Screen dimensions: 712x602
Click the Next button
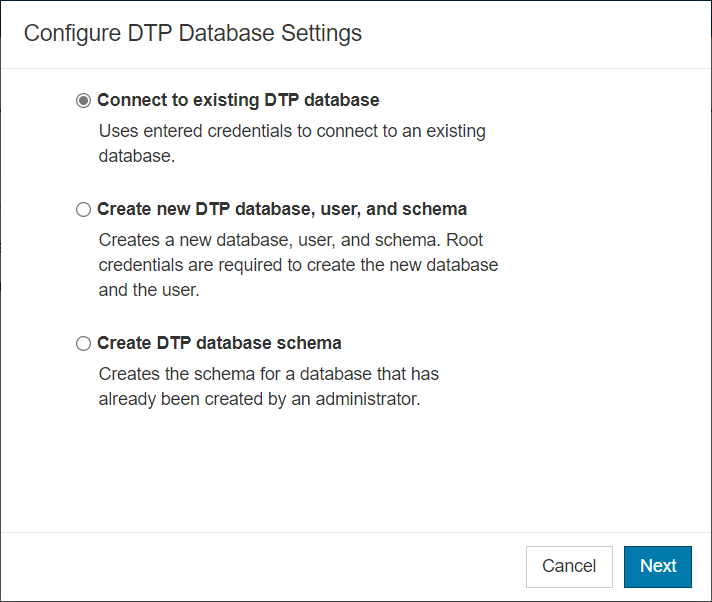[x=658, y=567]
